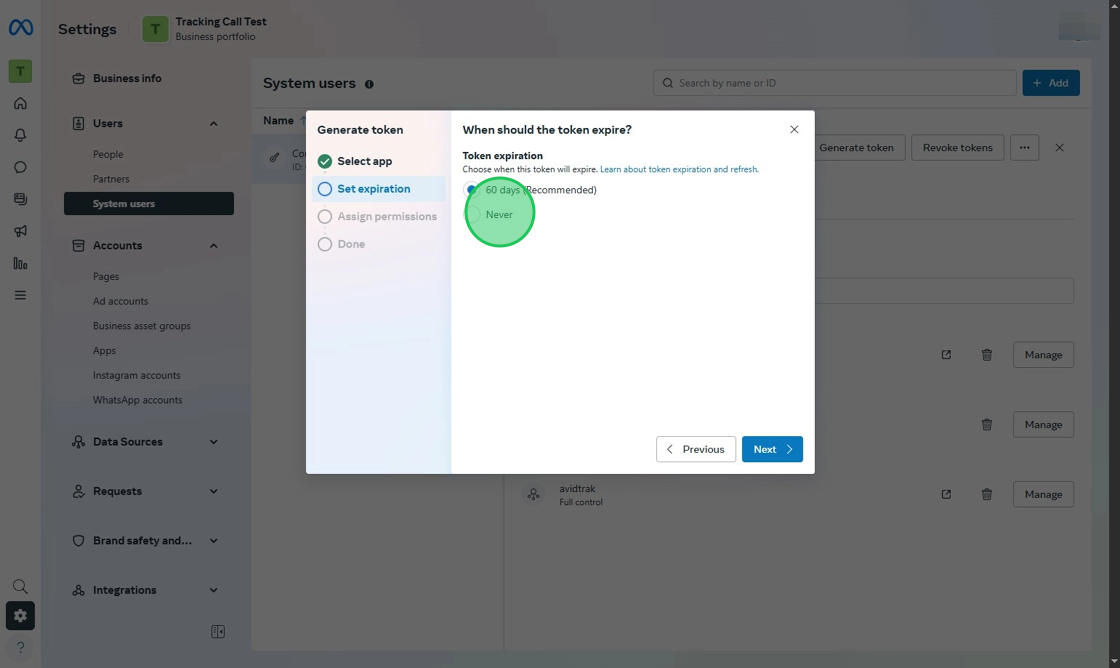Expand the Data Sources section
Viewport: 1120px width, 668px height.
coord(214,442)
